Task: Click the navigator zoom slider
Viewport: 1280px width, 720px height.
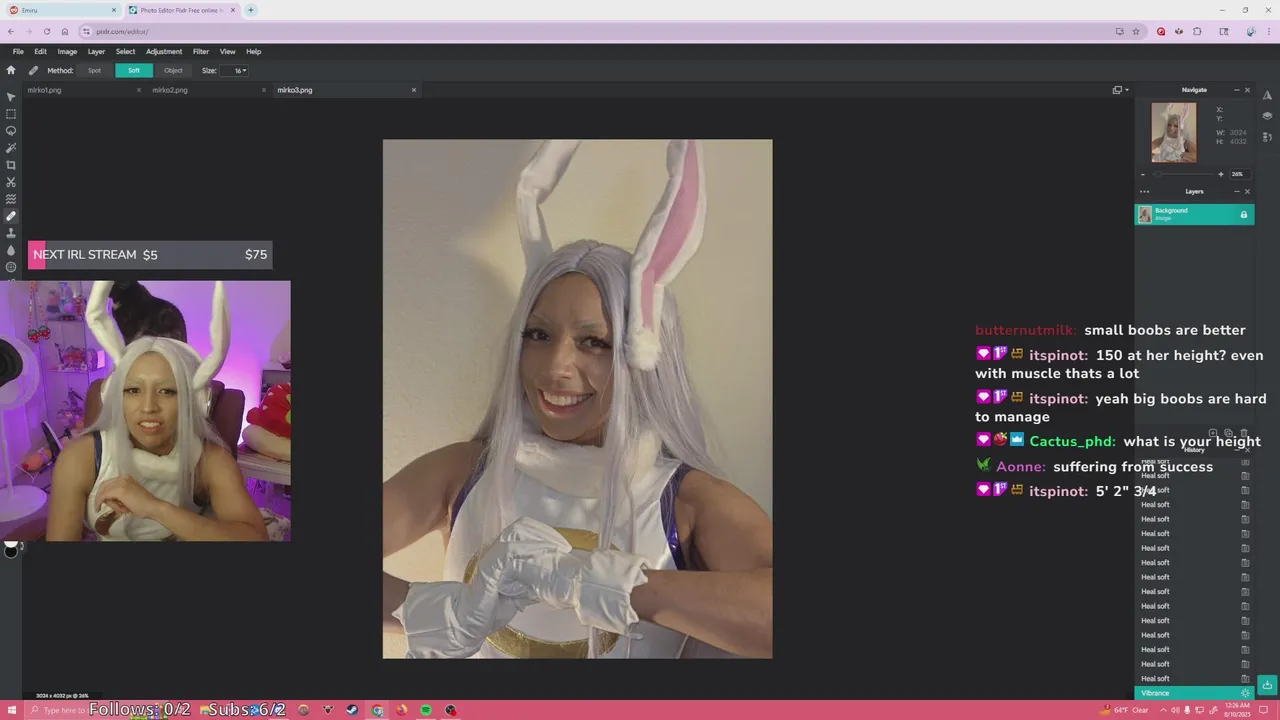Action: (x=1182, y=174)
